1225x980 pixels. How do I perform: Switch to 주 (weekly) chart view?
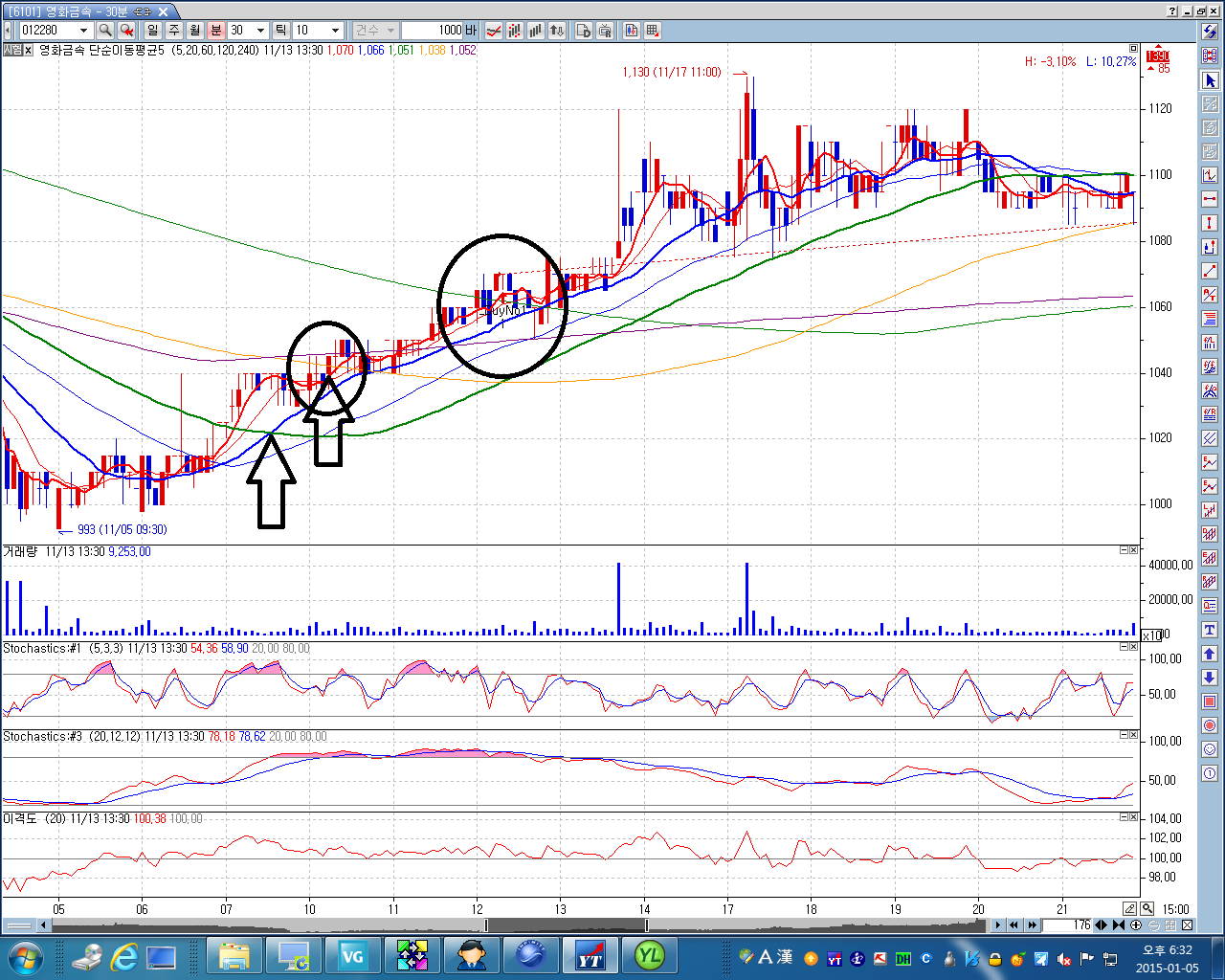coord(174,31)
